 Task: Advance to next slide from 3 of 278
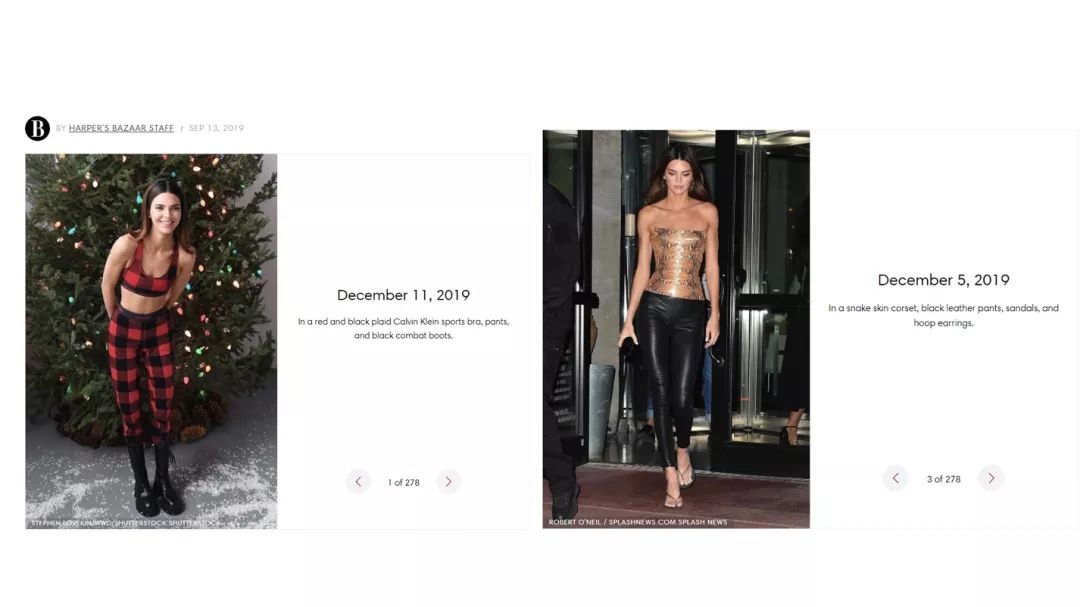(991, 478)
